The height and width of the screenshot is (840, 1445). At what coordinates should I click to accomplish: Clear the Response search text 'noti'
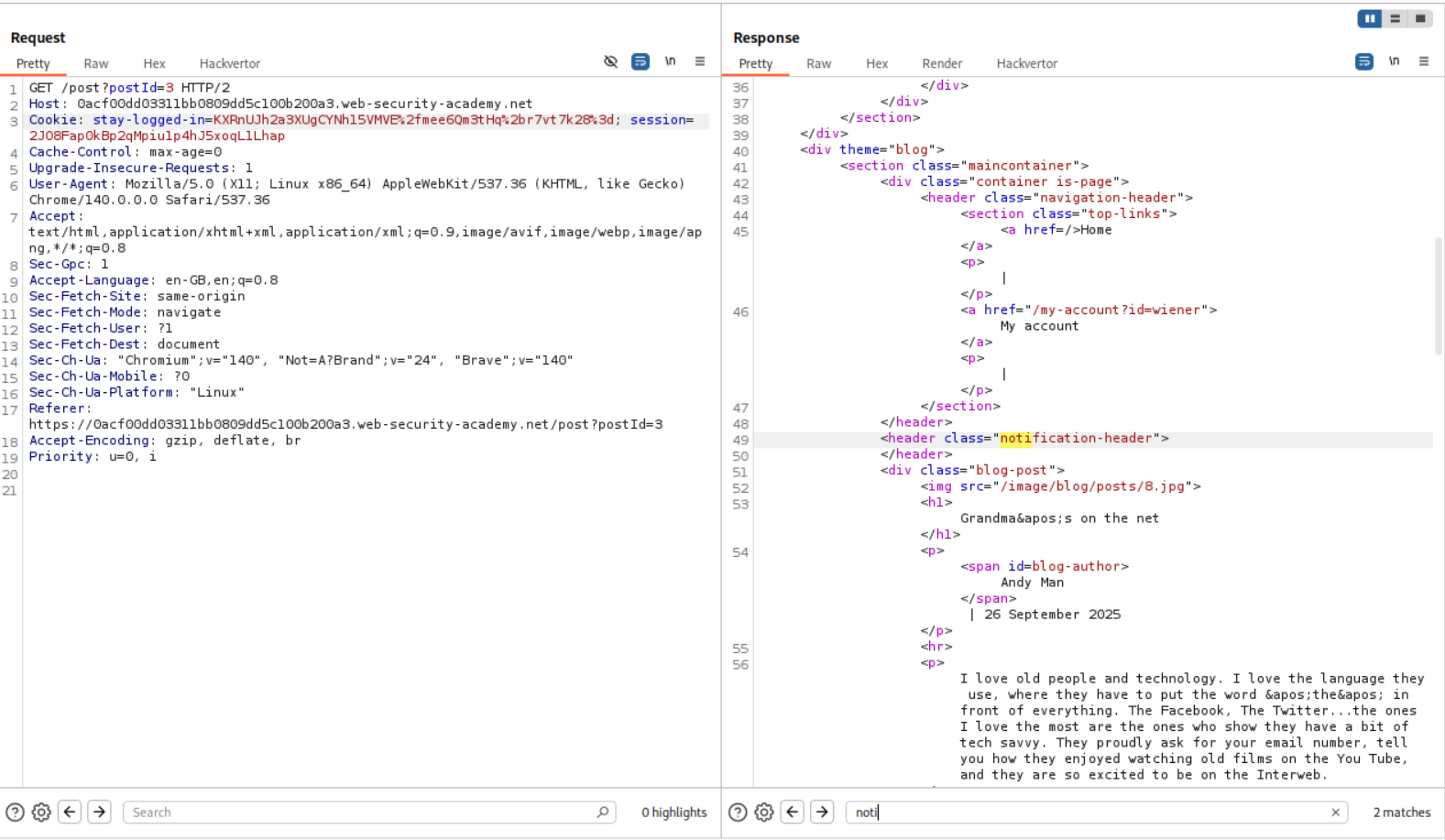1335,813
